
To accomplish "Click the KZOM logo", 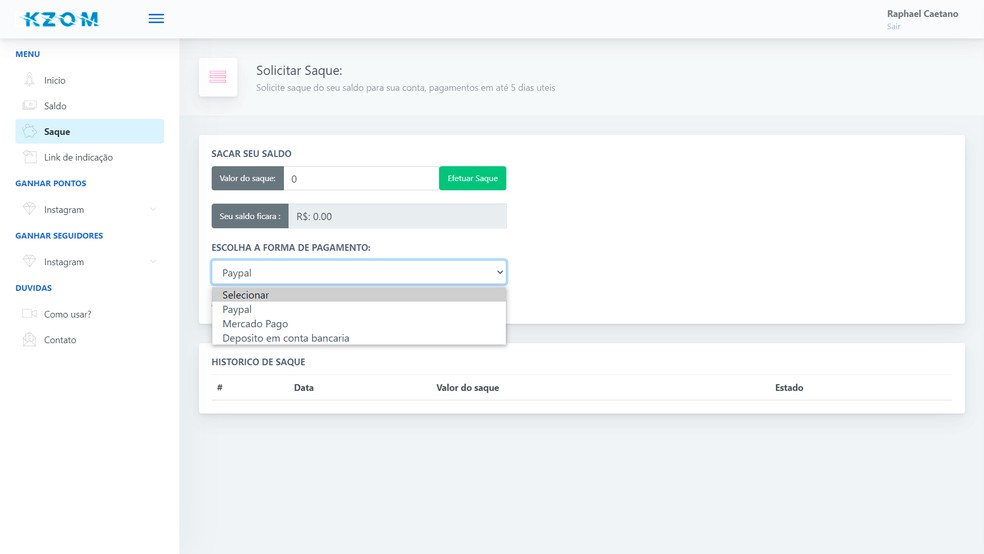I will coord(60,19).
